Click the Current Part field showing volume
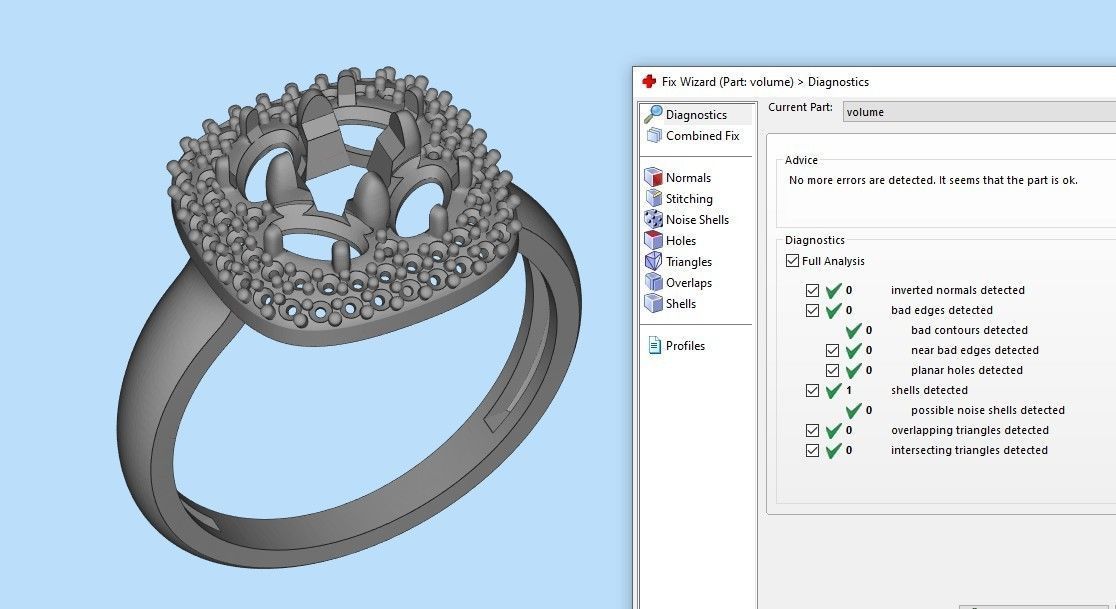Image resolution: width=1116 pixels, height=609 pixels. 979,112
